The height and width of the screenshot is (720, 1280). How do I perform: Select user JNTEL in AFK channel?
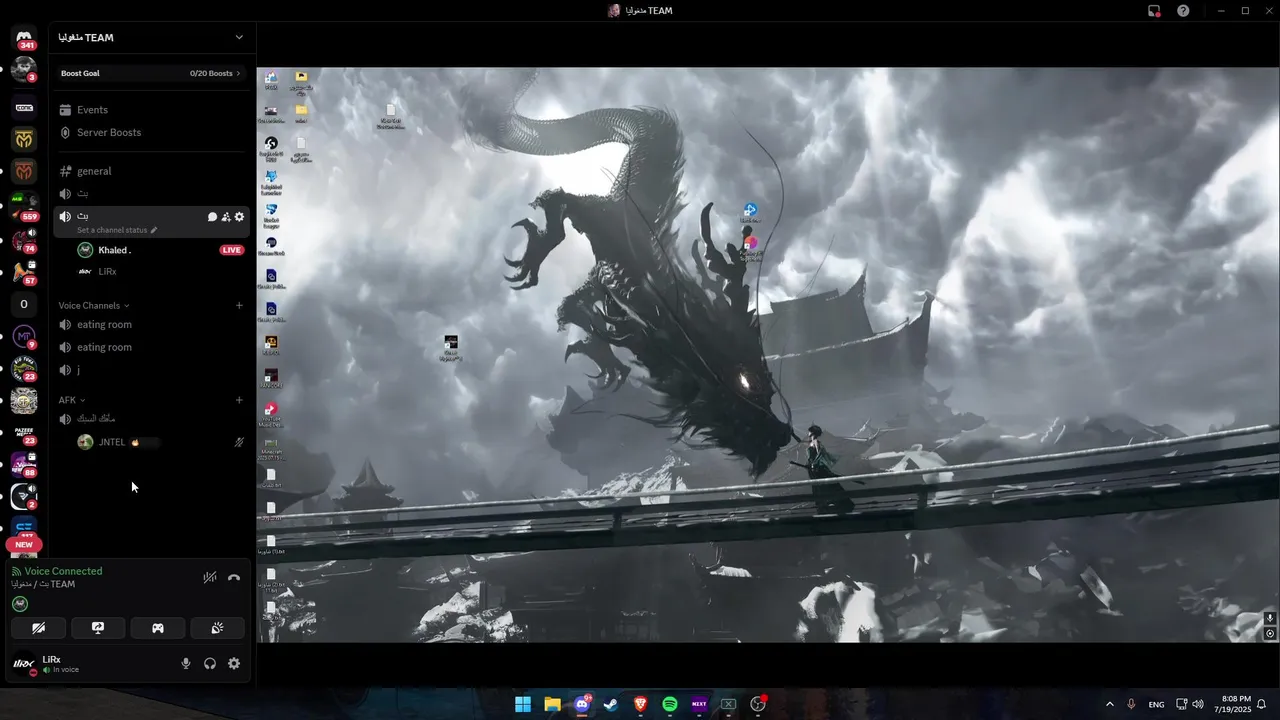112,442
